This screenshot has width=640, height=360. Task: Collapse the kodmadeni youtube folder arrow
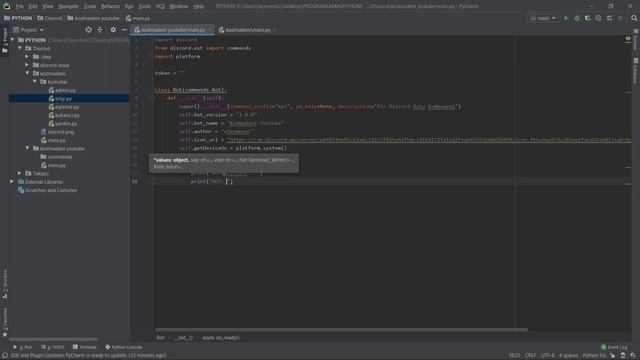click(x=27, y=148)
